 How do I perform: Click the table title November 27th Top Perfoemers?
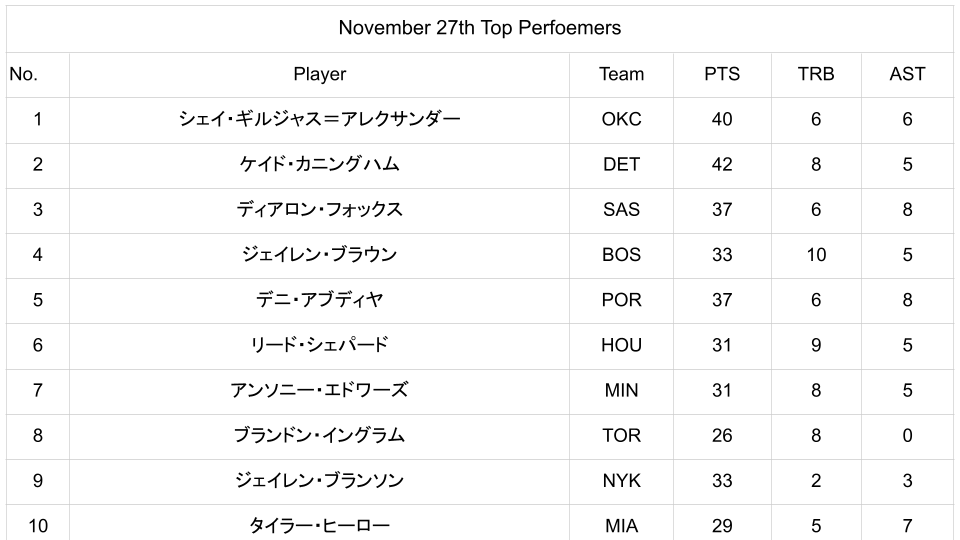pyautogui.click(x=479, y=28)
